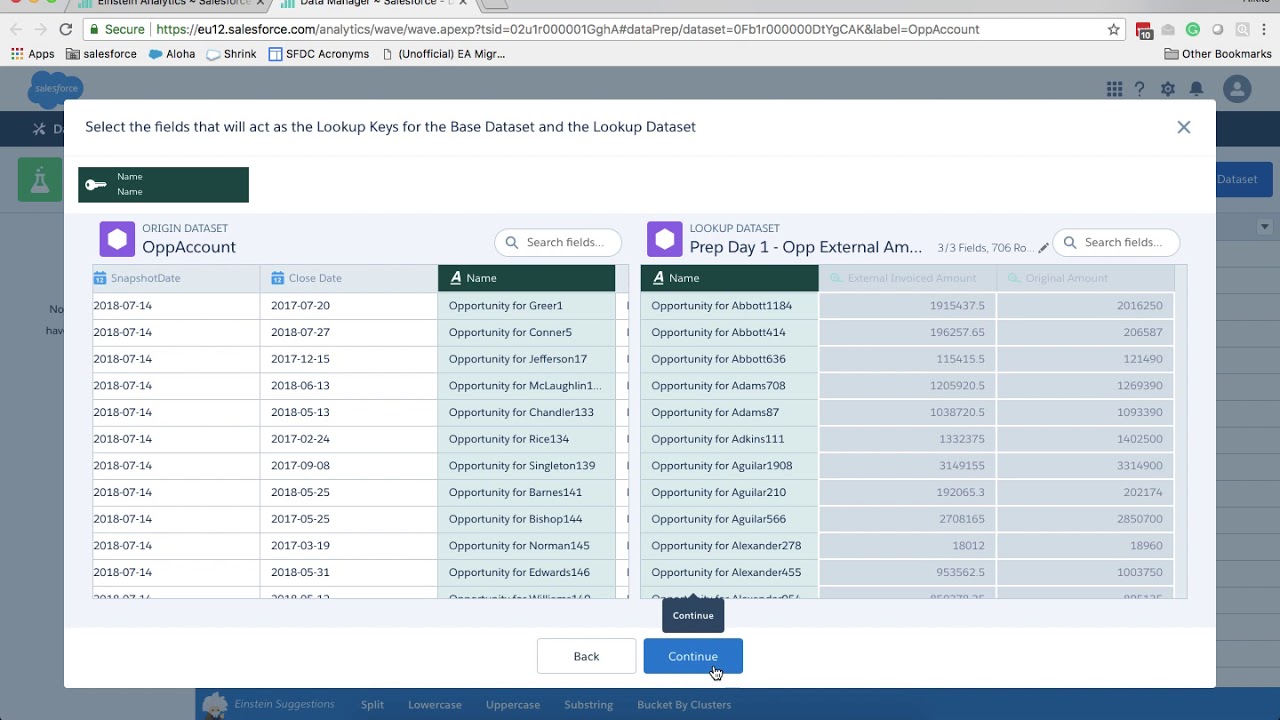
Task: Select the origin dataset Name column header
Action: click(526, 278)
